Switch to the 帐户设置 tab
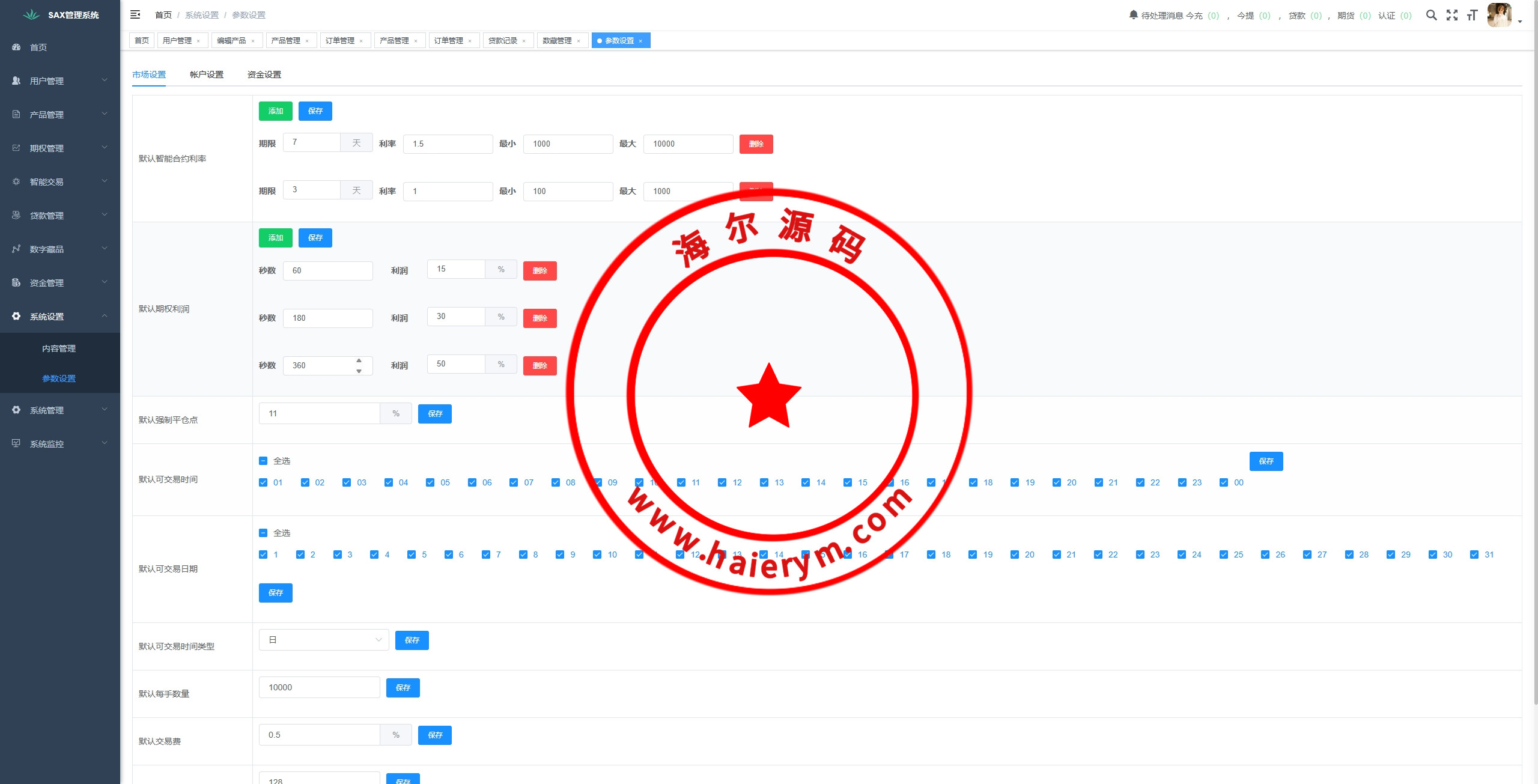Screen dimensions: 1538x784 [x=207, y=74]
